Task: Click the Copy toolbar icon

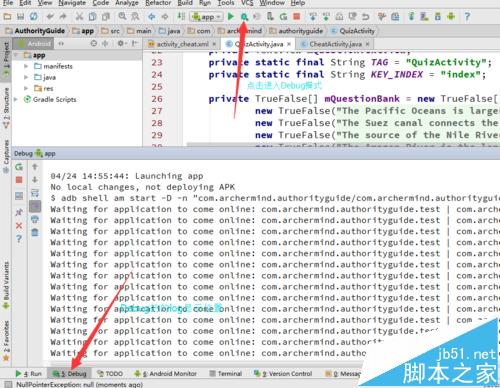Action: pyautogui.click(x=92, y=16)
